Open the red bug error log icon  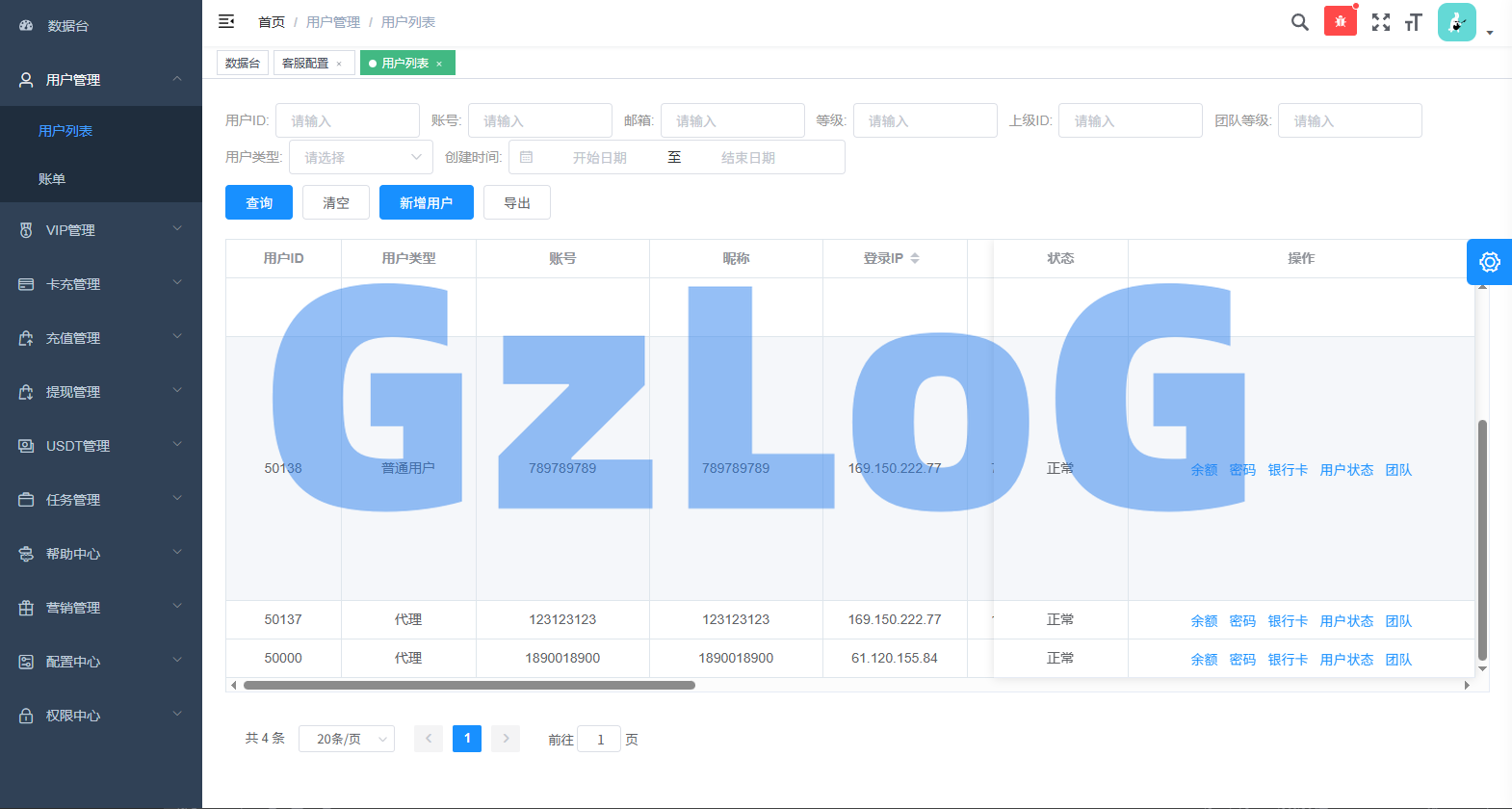pos(1340,21)
